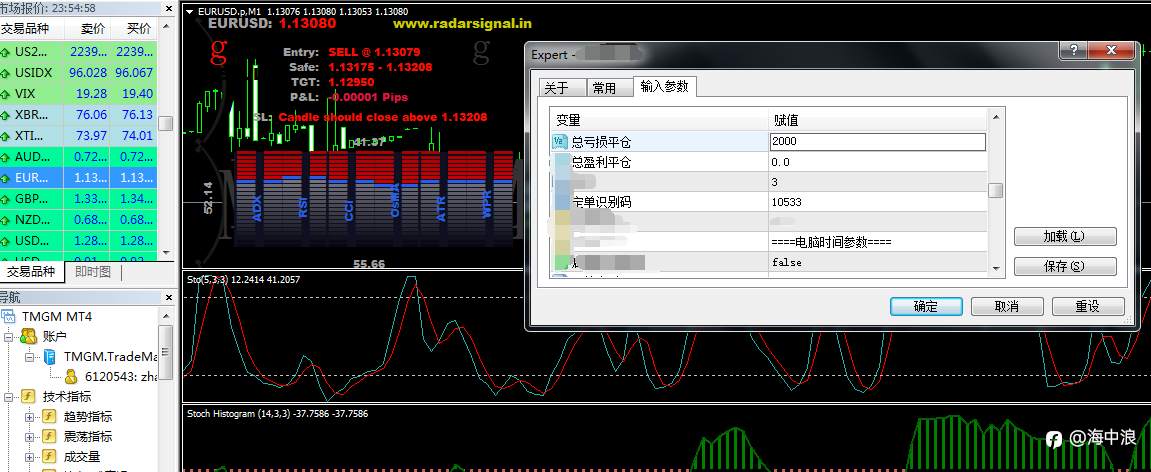Select the US2 symbol arrow icon
The width and height of the screenshot is (1151, 472).
click(4, 52)
